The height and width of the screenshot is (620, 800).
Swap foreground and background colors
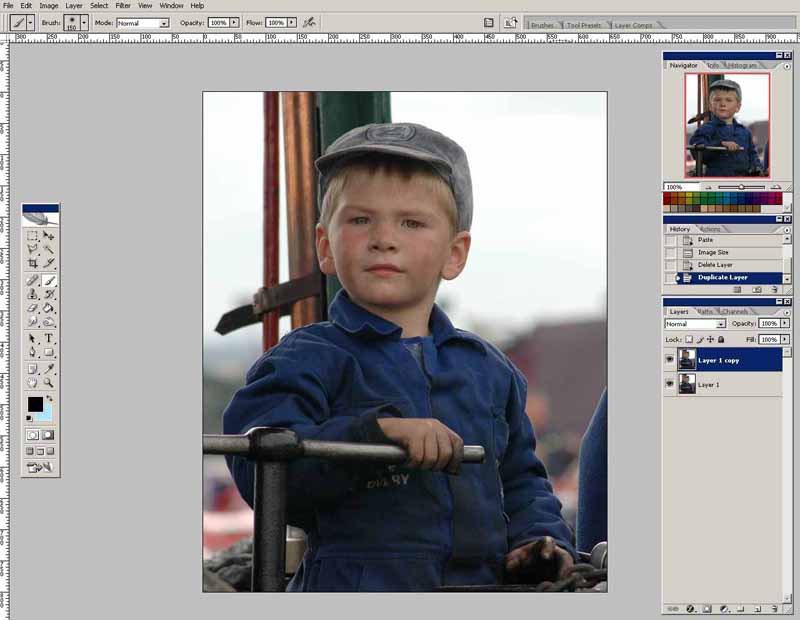click(49, 398)
